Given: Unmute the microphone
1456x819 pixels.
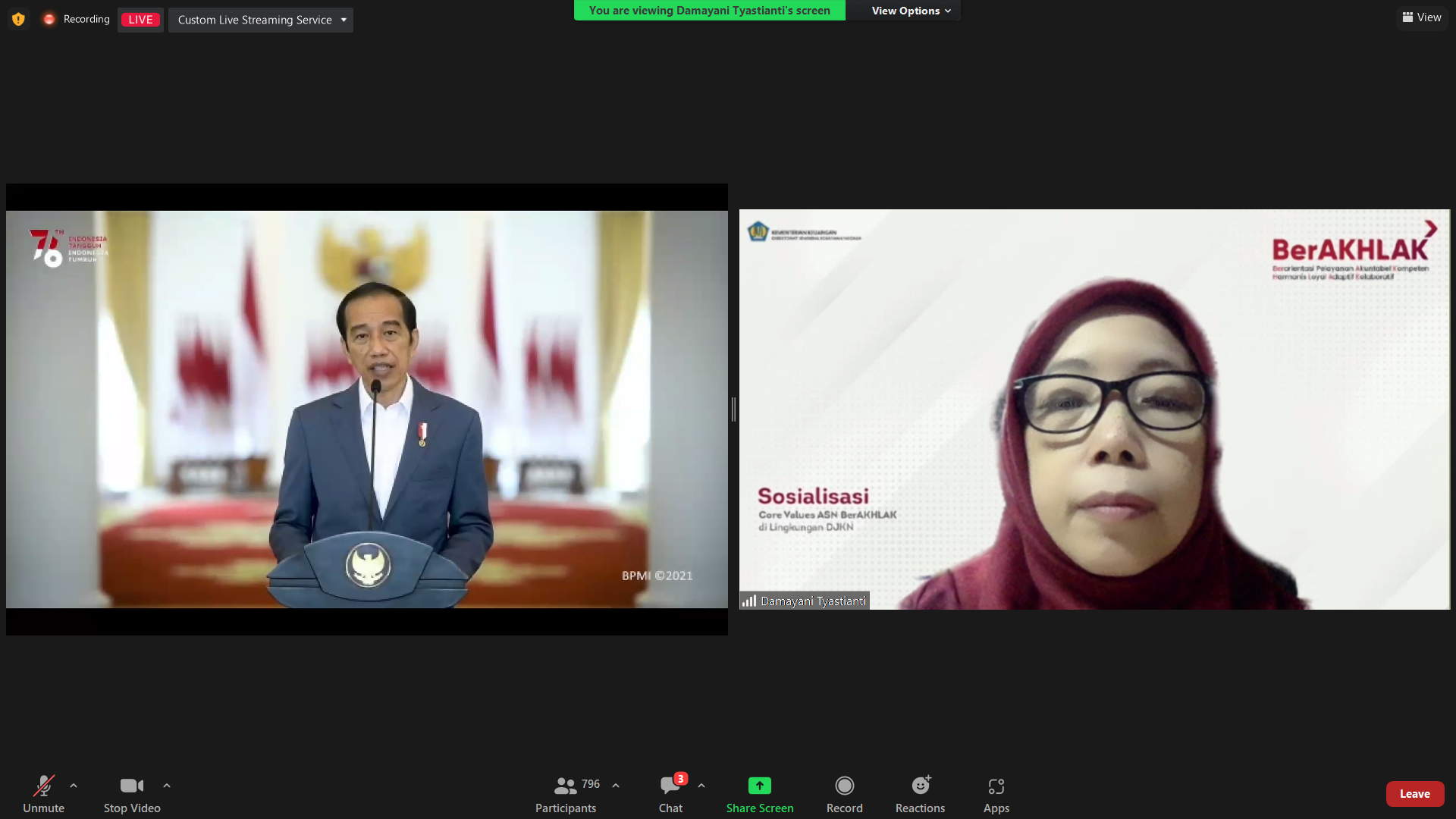Looking at the screenshot, I should (x=43, y=786).
